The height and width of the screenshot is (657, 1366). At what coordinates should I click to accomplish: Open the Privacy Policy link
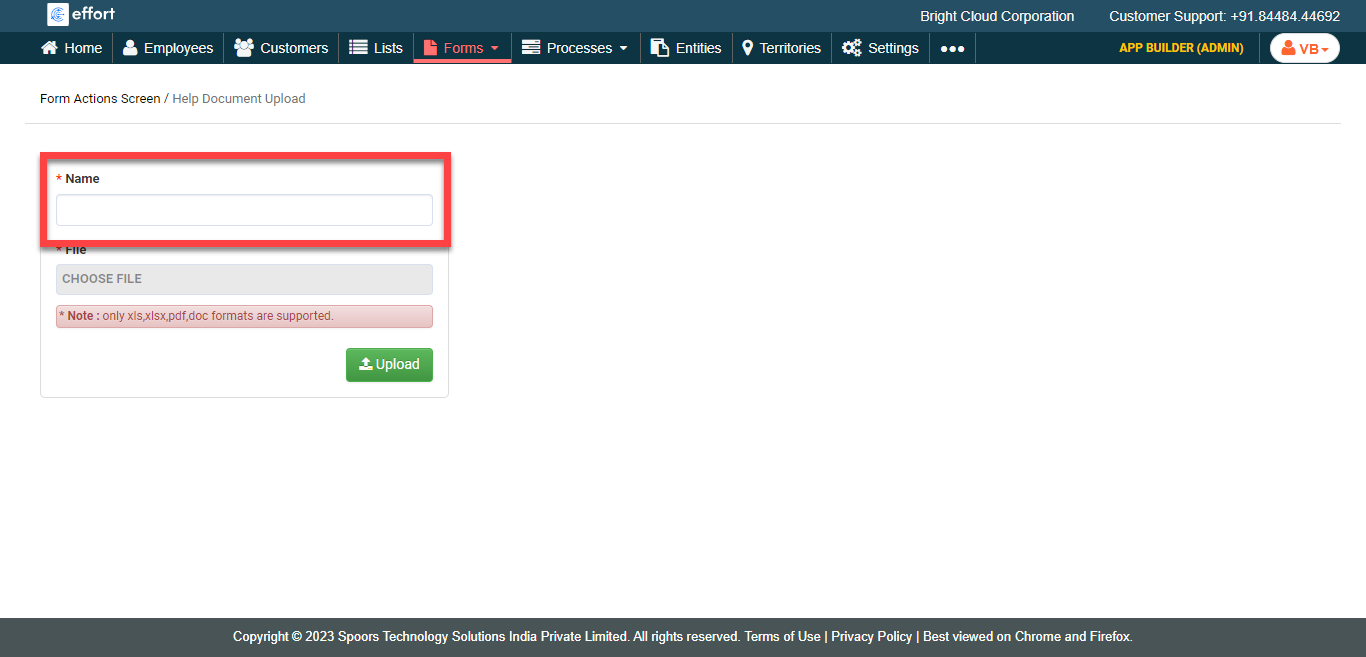[x=871, y=637]
